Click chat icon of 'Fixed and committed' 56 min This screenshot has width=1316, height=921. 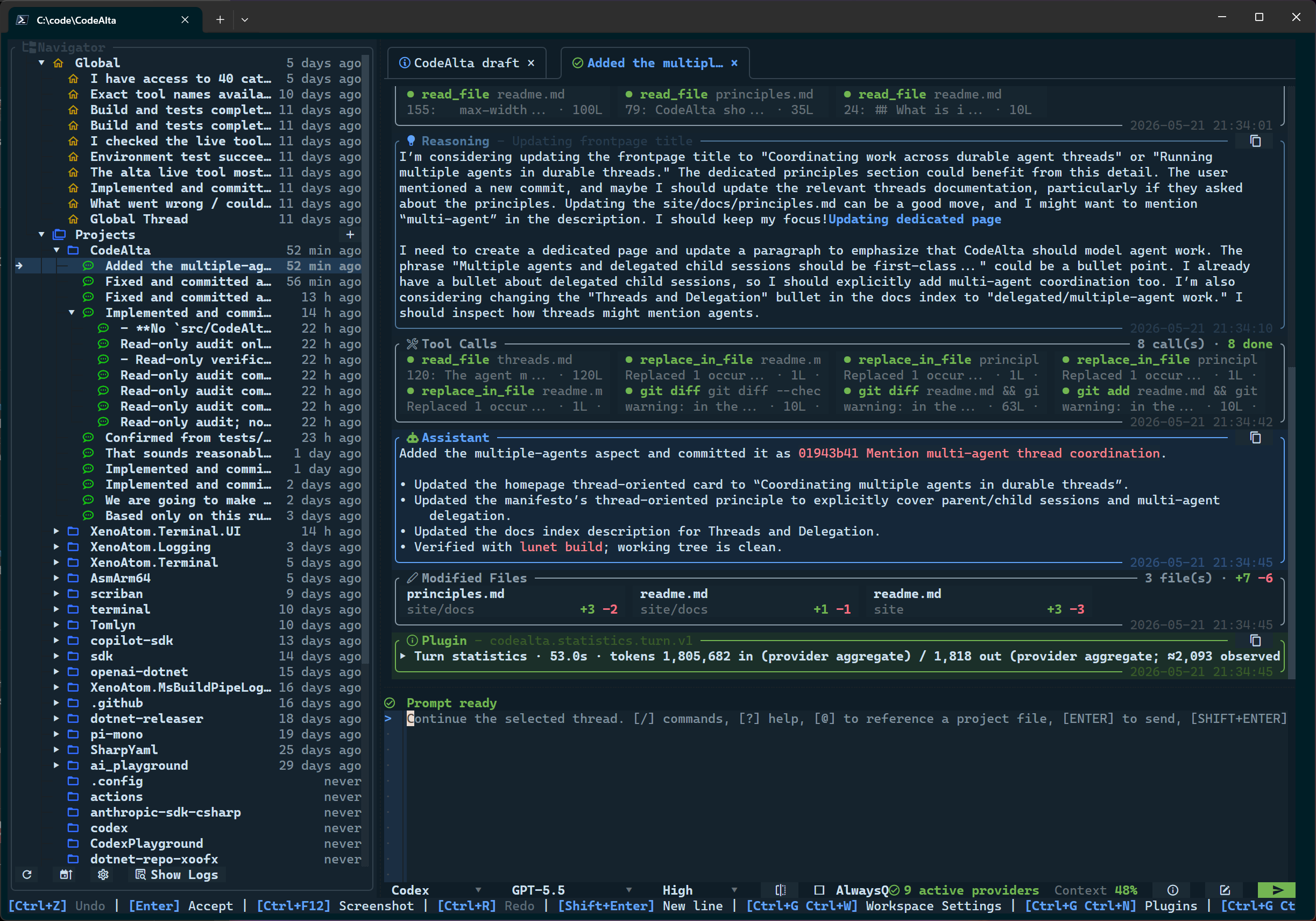pos(88,282)
